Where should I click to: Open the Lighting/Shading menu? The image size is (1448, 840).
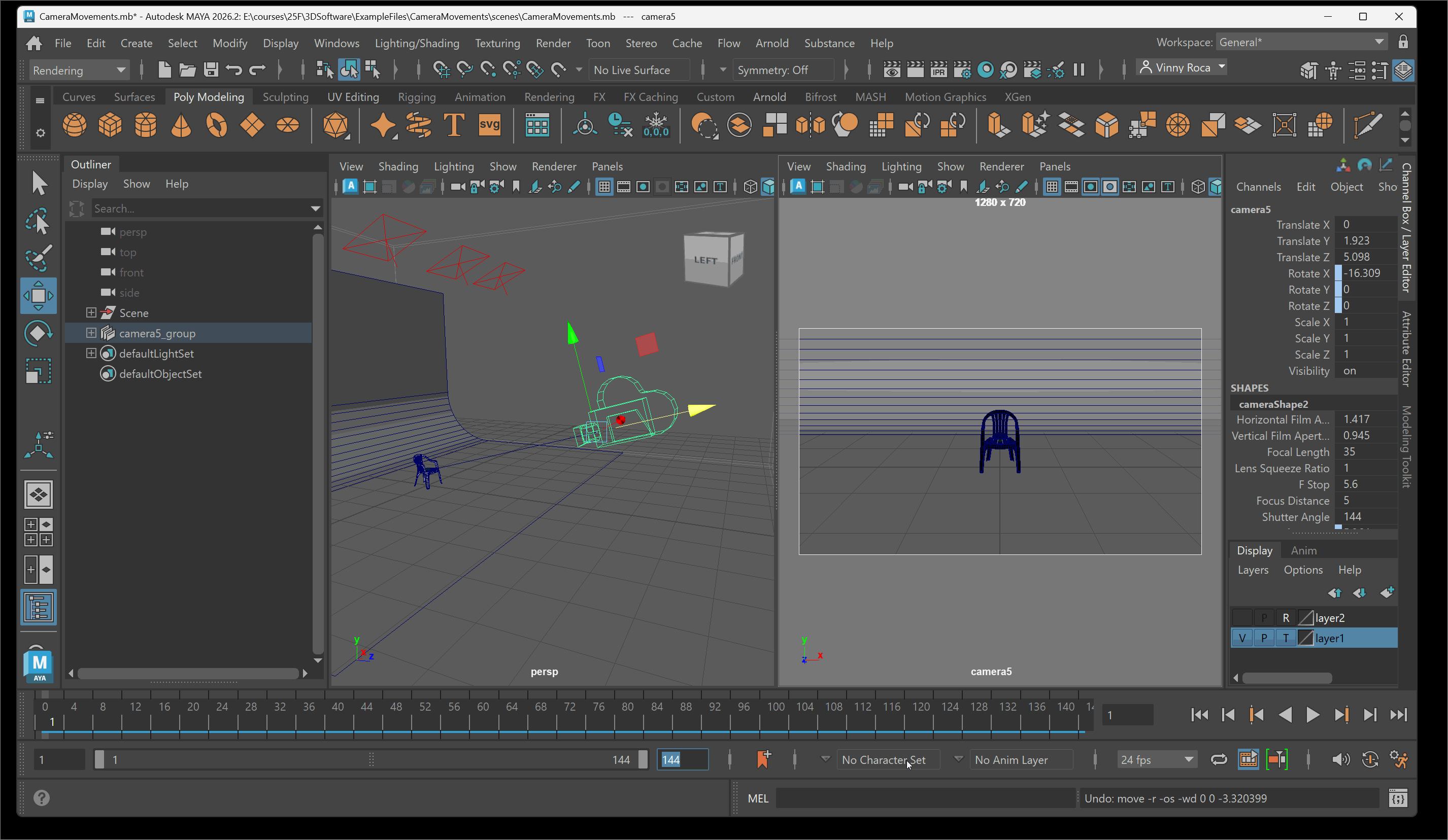417,43
